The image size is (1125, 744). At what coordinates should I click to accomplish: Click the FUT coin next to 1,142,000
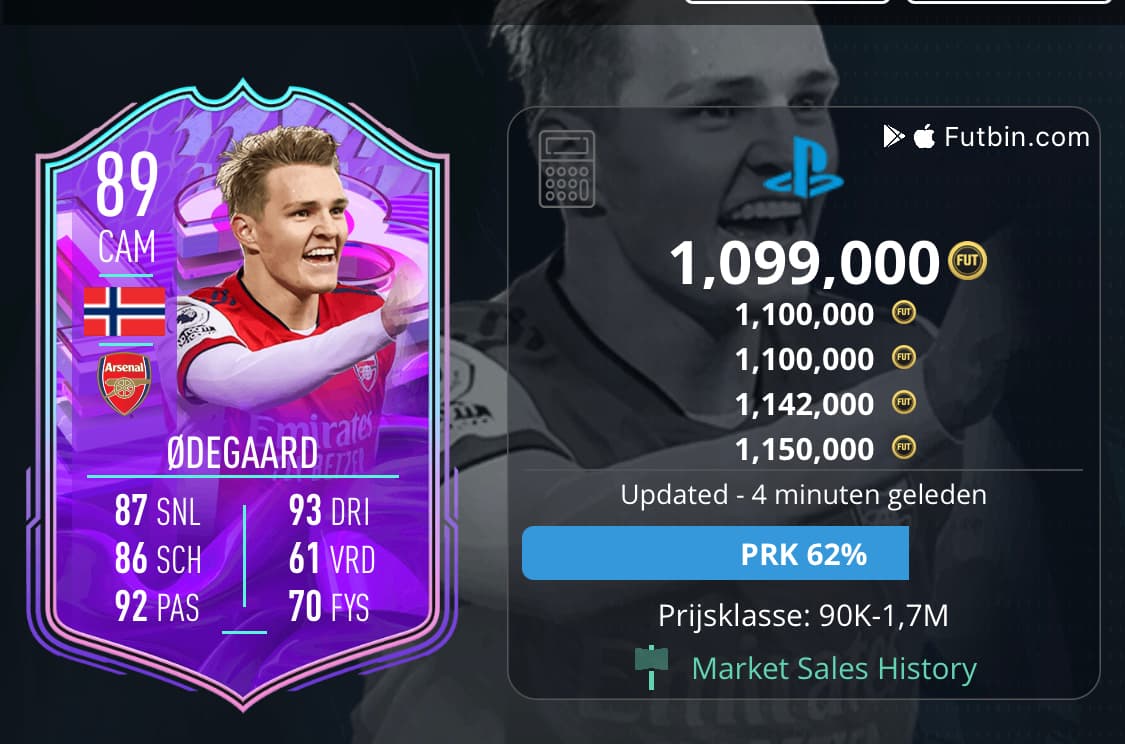(904, 402)
